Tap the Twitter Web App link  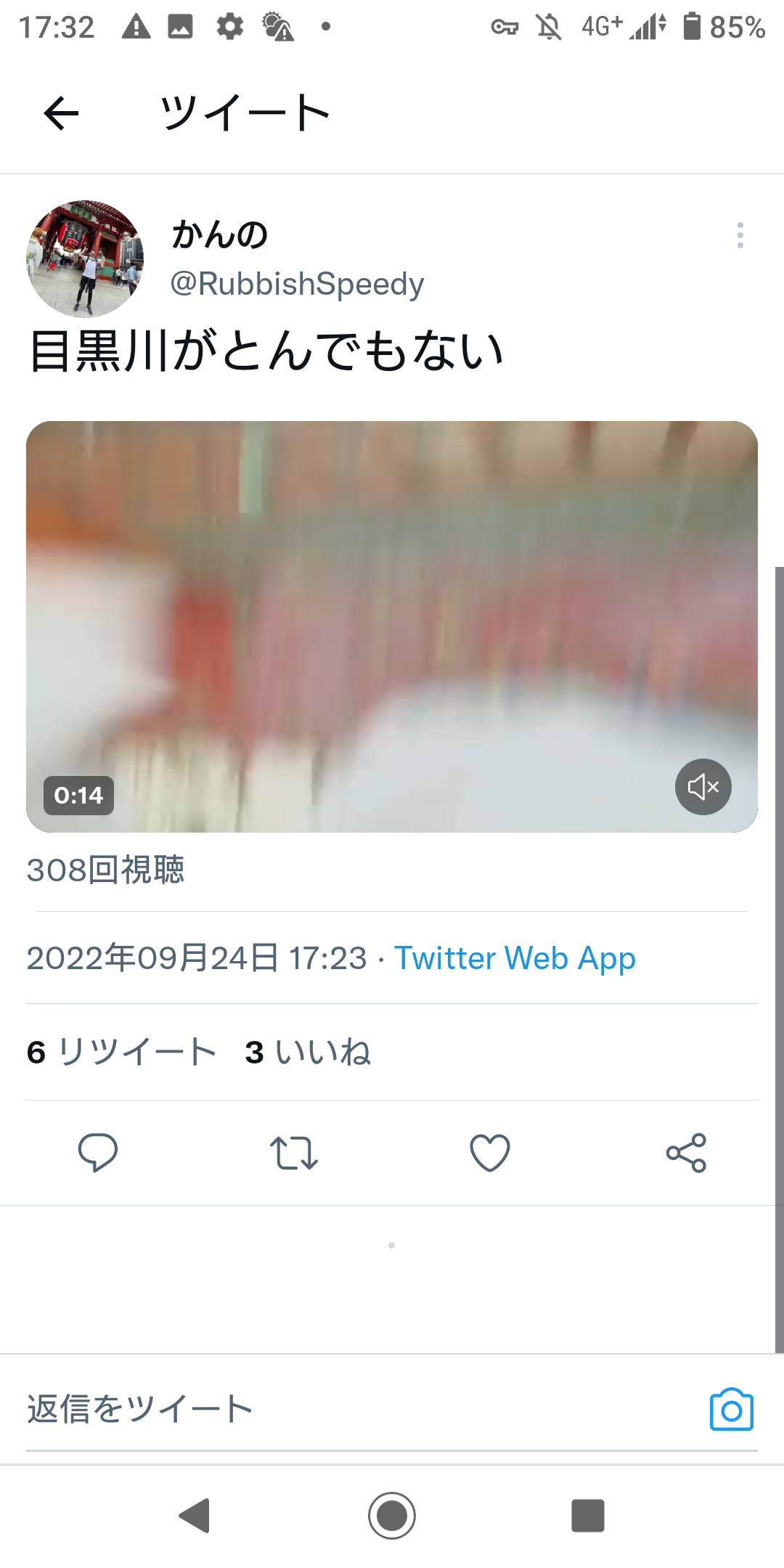point(515,958)
